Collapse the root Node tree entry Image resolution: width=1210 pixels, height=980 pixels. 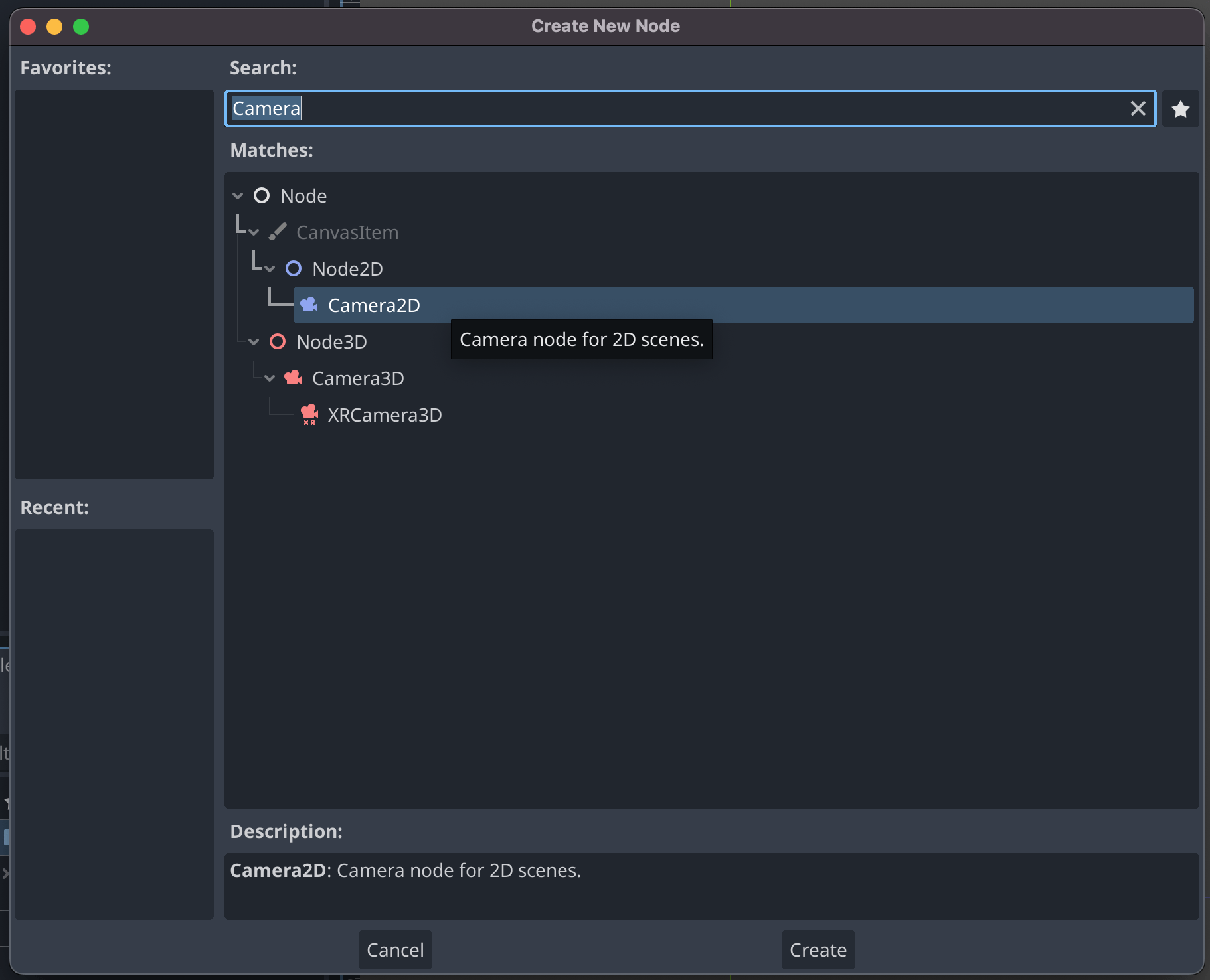238,196
